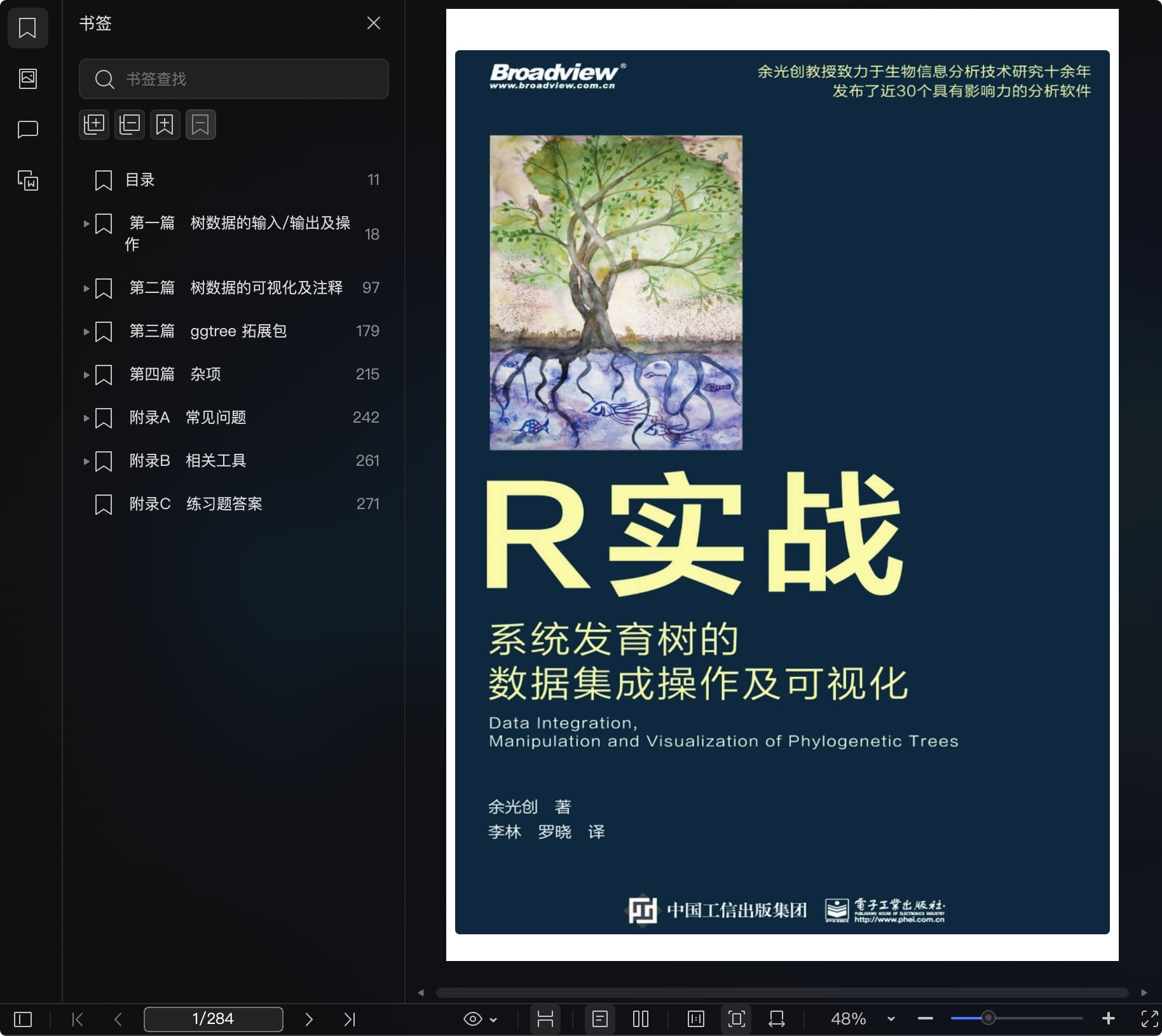Click the scroll left arrow
Image resolution: width=1162 pixels, height=1036 pixels.
pos(420,993)
